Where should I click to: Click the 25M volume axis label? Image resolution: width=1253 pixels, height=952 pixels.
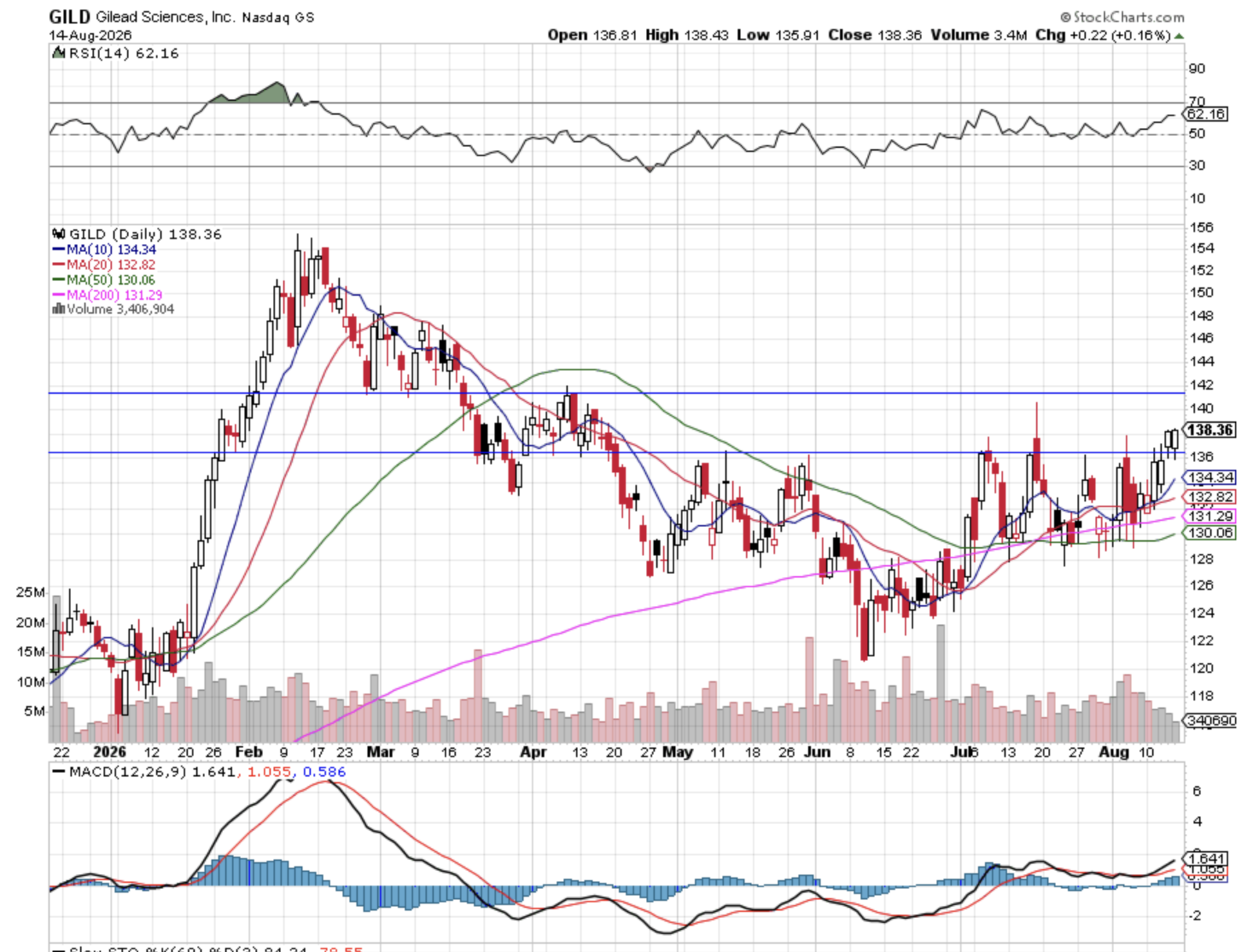pos(30,592)
